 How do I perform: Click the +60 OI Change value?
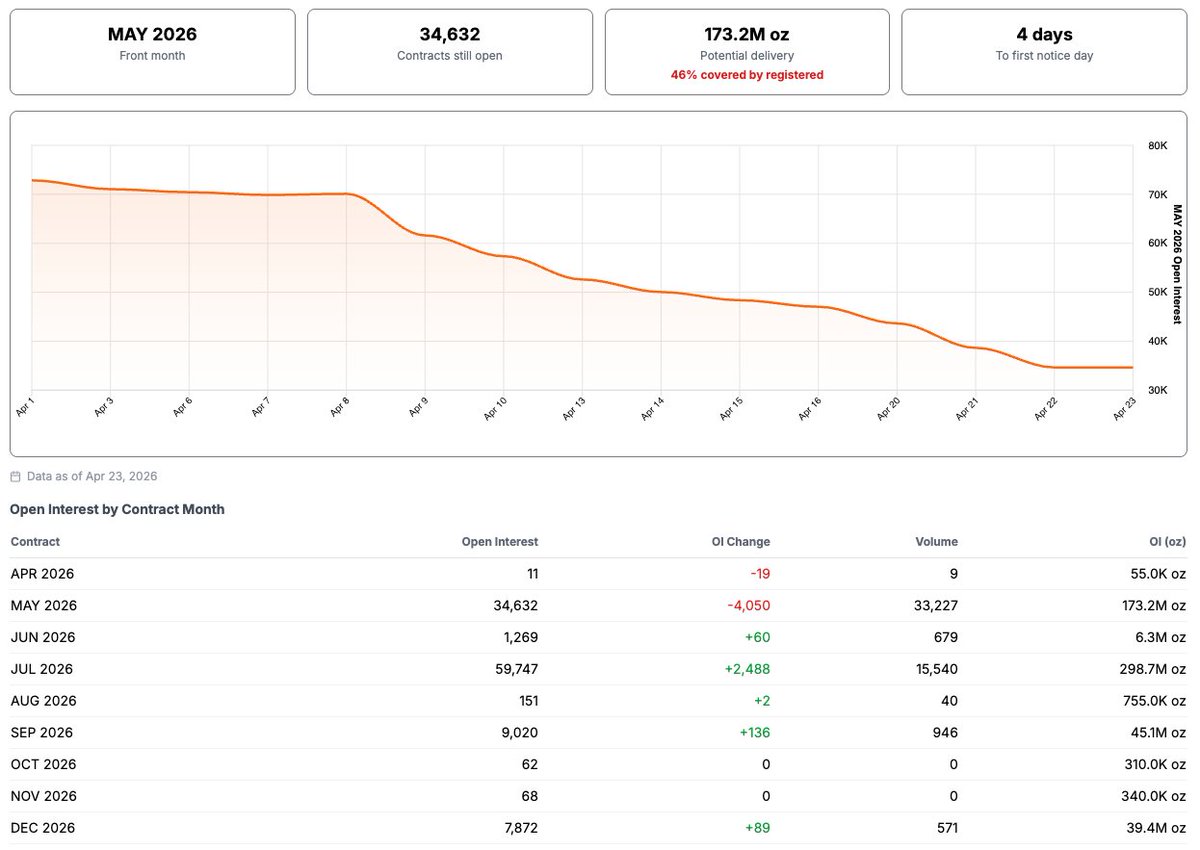pos(758,637)
